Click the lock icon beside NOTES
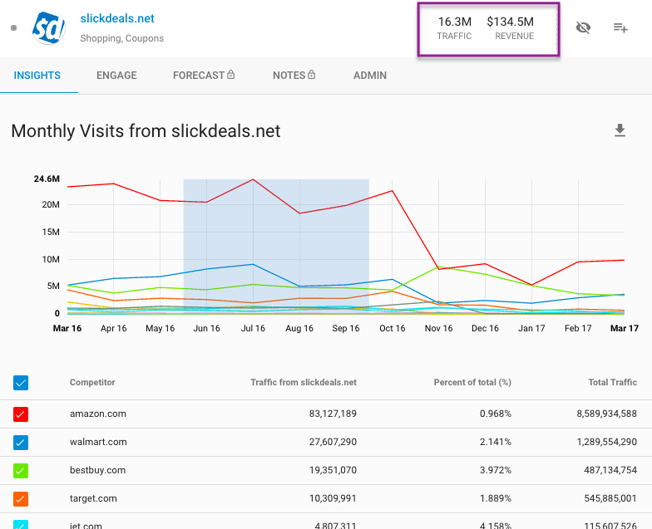 pos(311,74)
